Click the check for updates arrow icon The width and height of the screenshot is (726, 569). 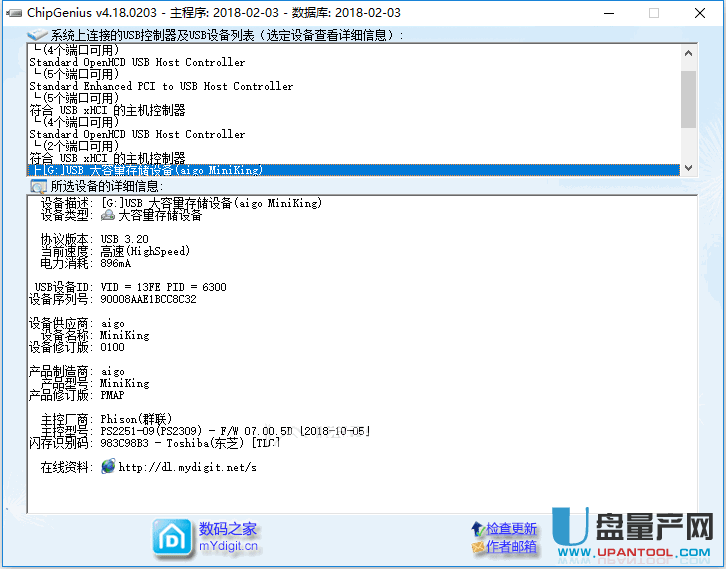point(476,528)
